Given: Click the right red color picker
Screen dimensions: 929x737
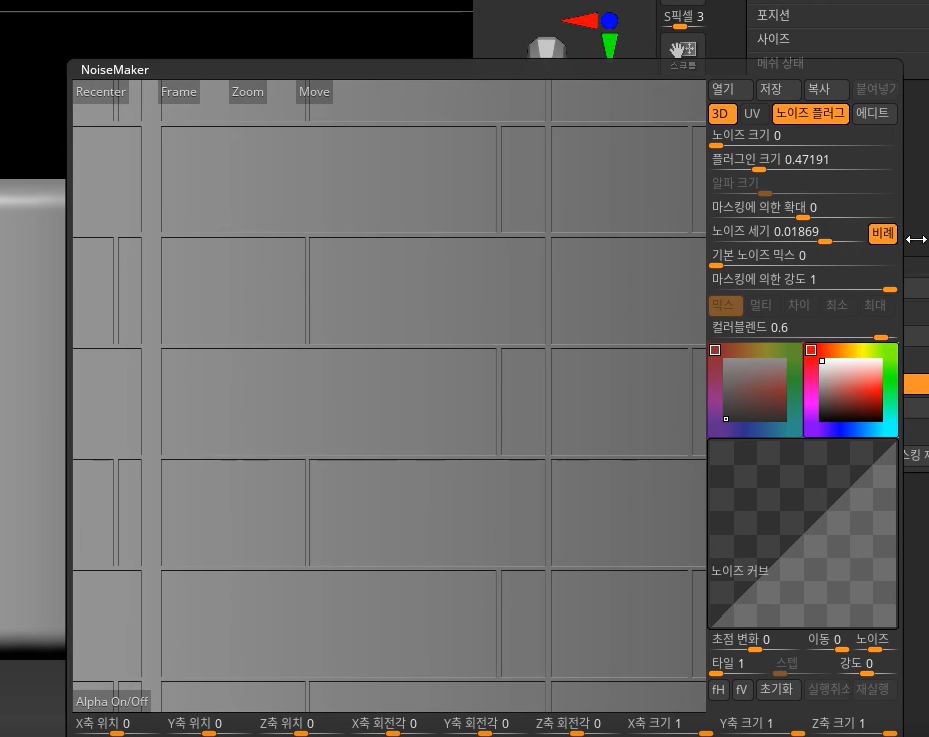Looking at the screenshot, I should tap(851, 390).
